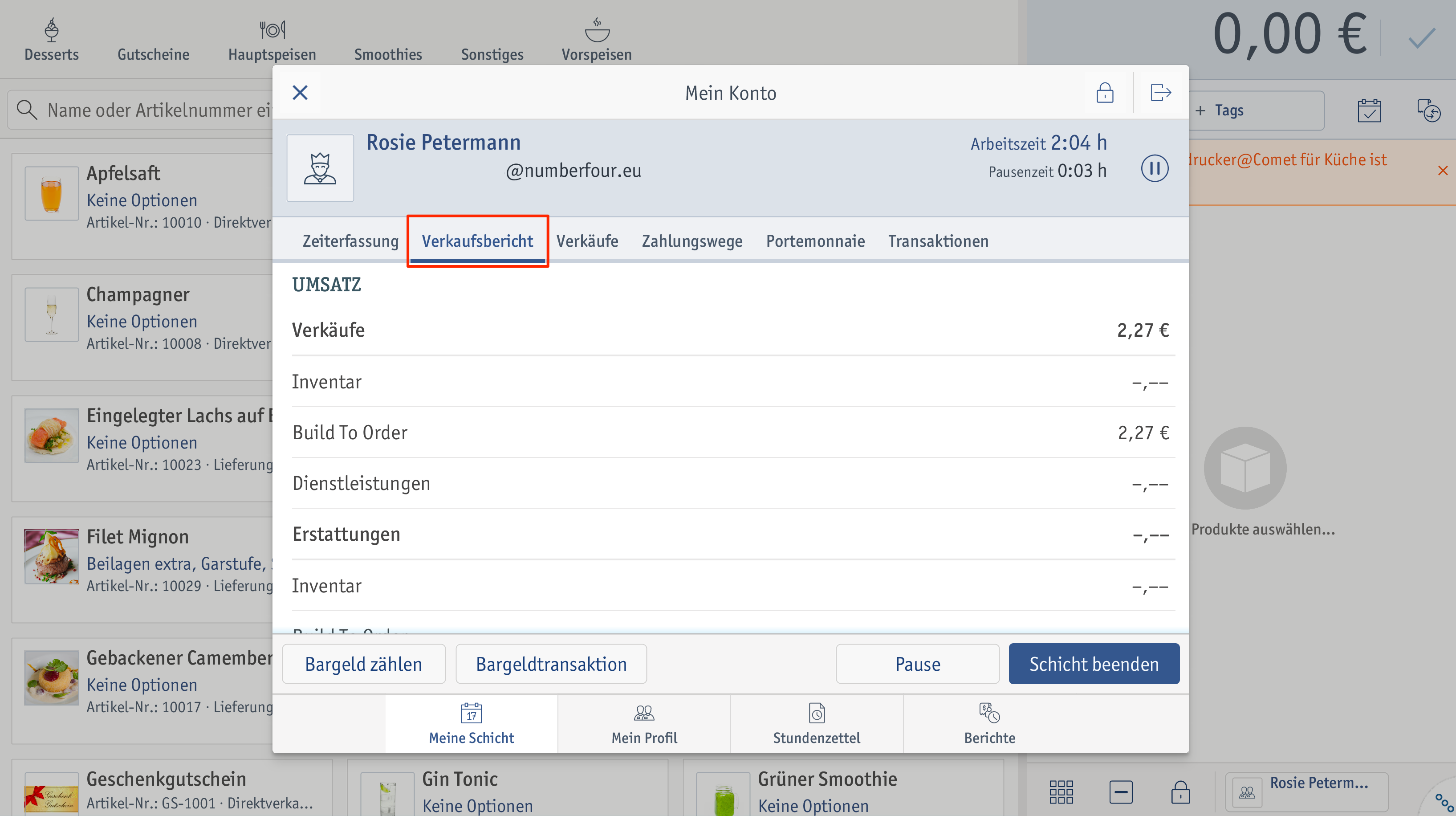Select the Filet Mignon product

(x=141, y=569)
